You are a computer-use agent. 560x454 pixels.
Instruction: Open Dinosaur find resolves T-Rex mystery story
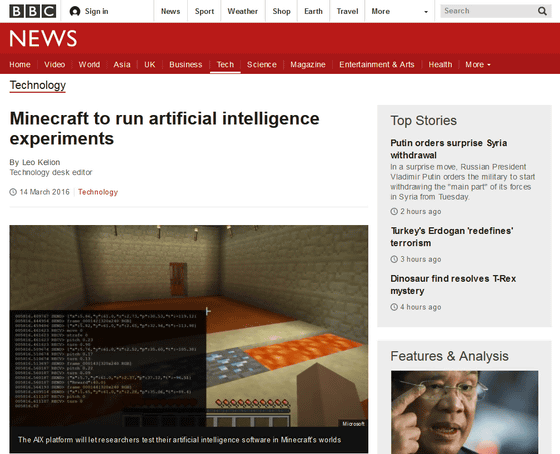453,285
